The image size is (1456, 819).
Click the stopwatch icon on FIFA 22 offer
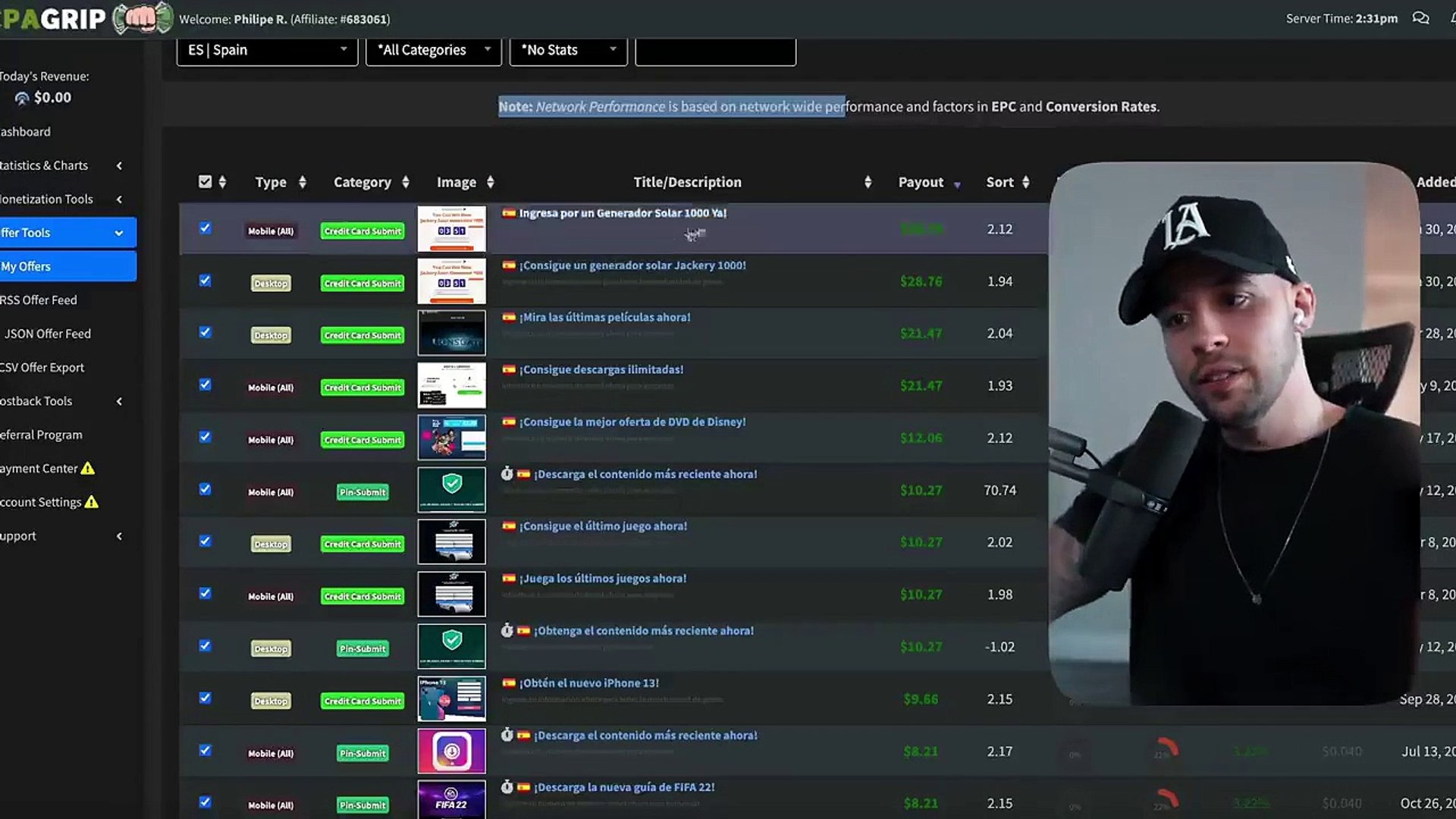(x=507, y=787)
